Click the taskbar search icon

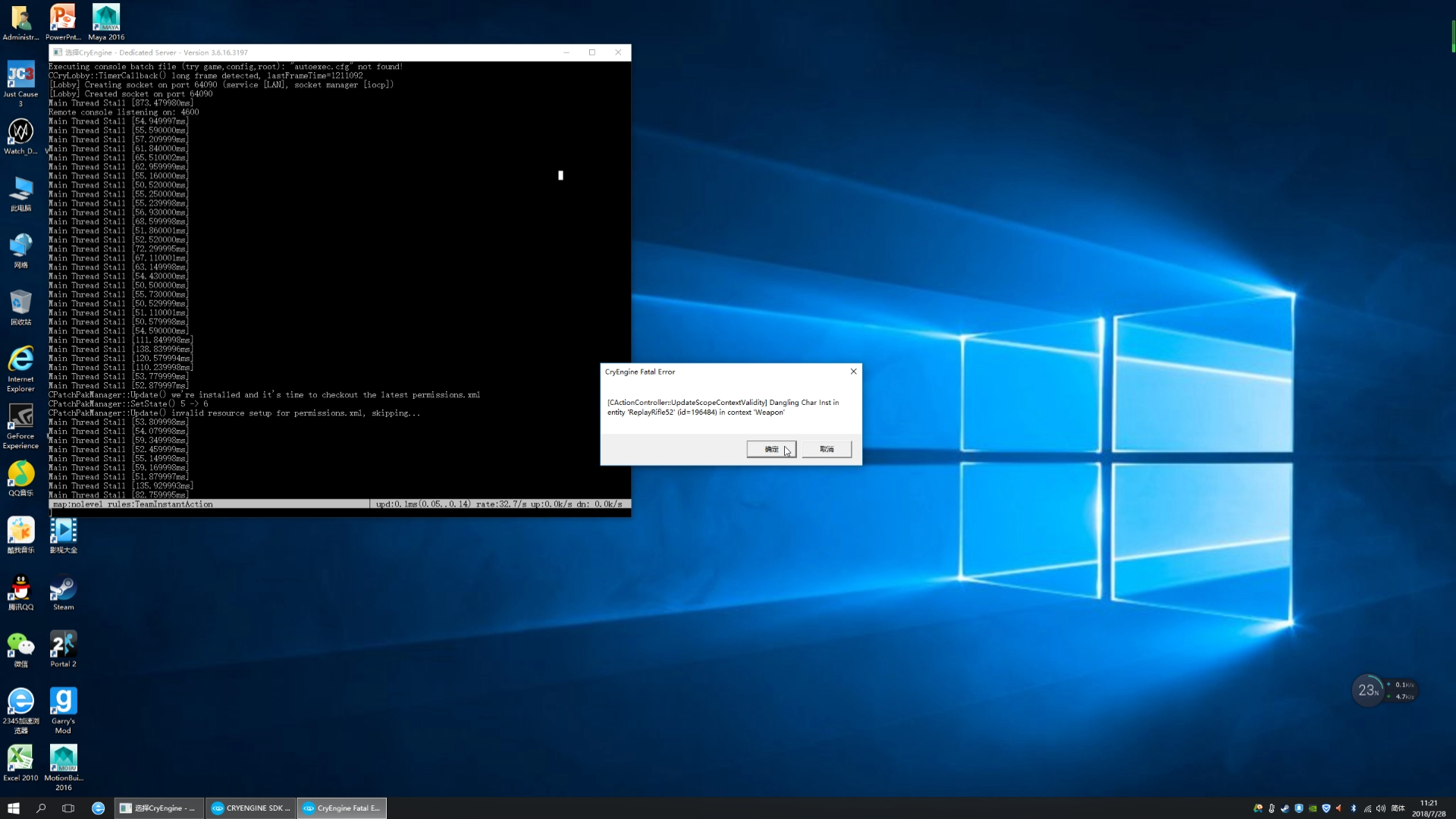[x=41, y=808]
